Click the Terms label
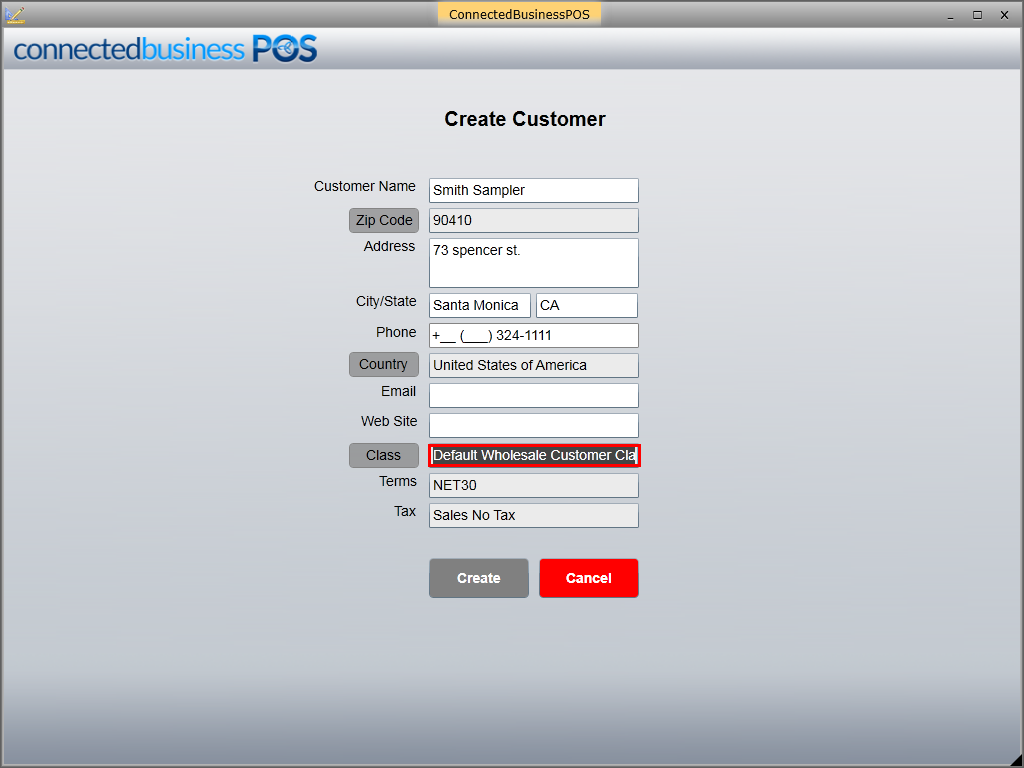Screen dimensions: 1024x768 (398, 481)
